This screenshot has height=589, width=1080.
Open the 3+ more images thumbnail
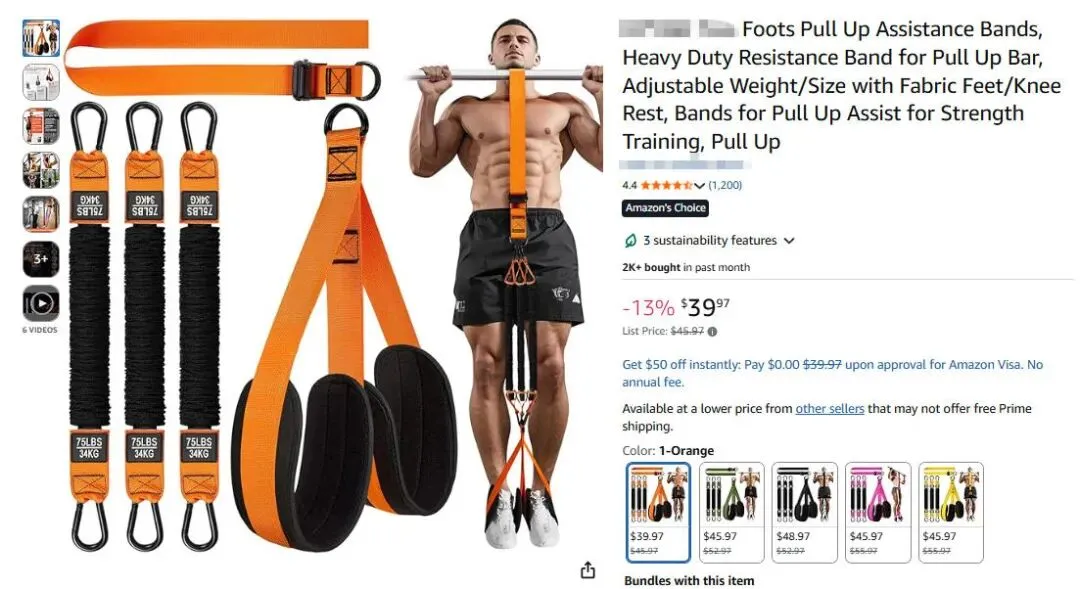tap(41, 259)
